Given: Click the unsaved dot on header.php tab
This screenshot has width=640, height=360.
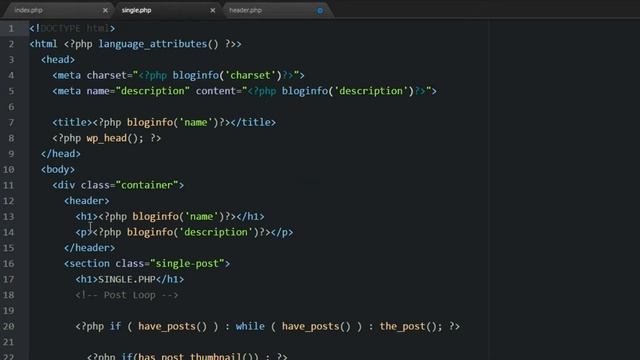Looking at the screenshot, I should [x=320, y=11].
